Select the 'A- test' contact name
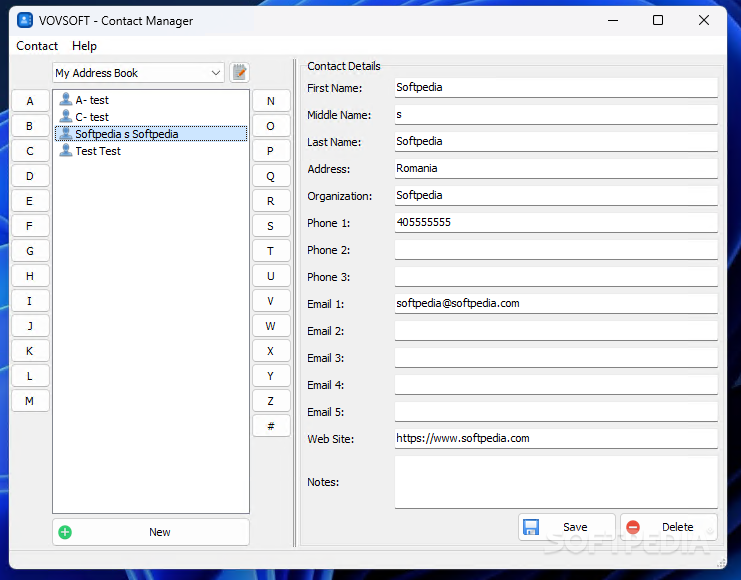 coord(92,100)
